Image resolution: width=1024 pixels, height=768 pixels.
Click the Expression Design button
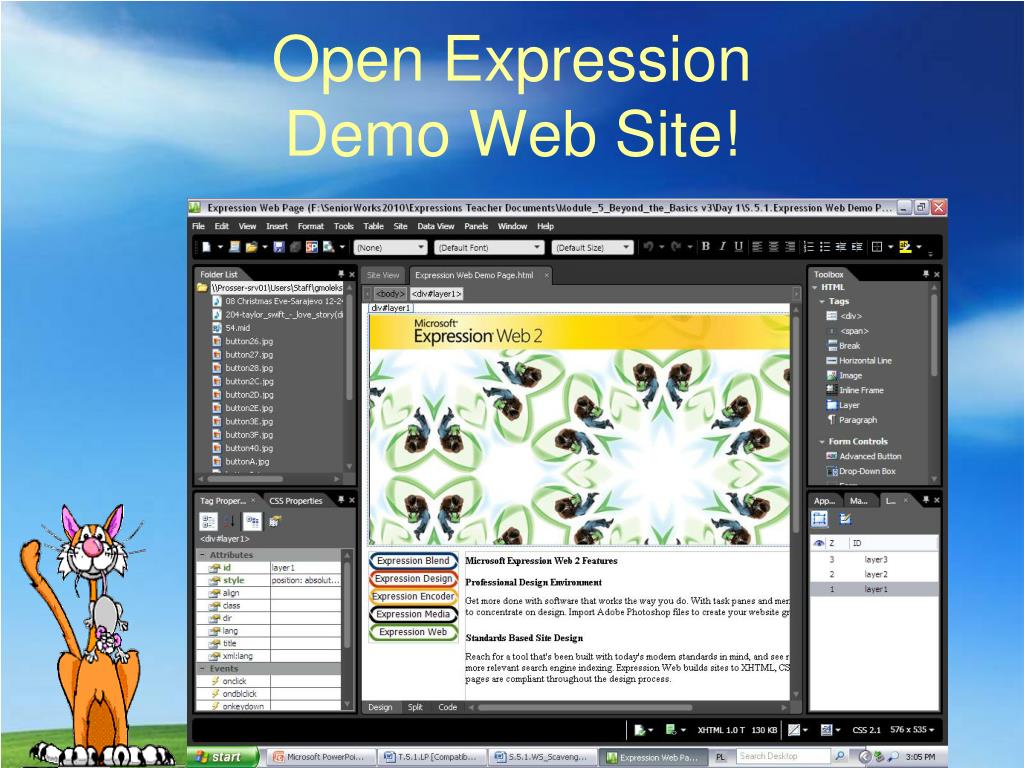pyautogui.click(x=413, y=579)
